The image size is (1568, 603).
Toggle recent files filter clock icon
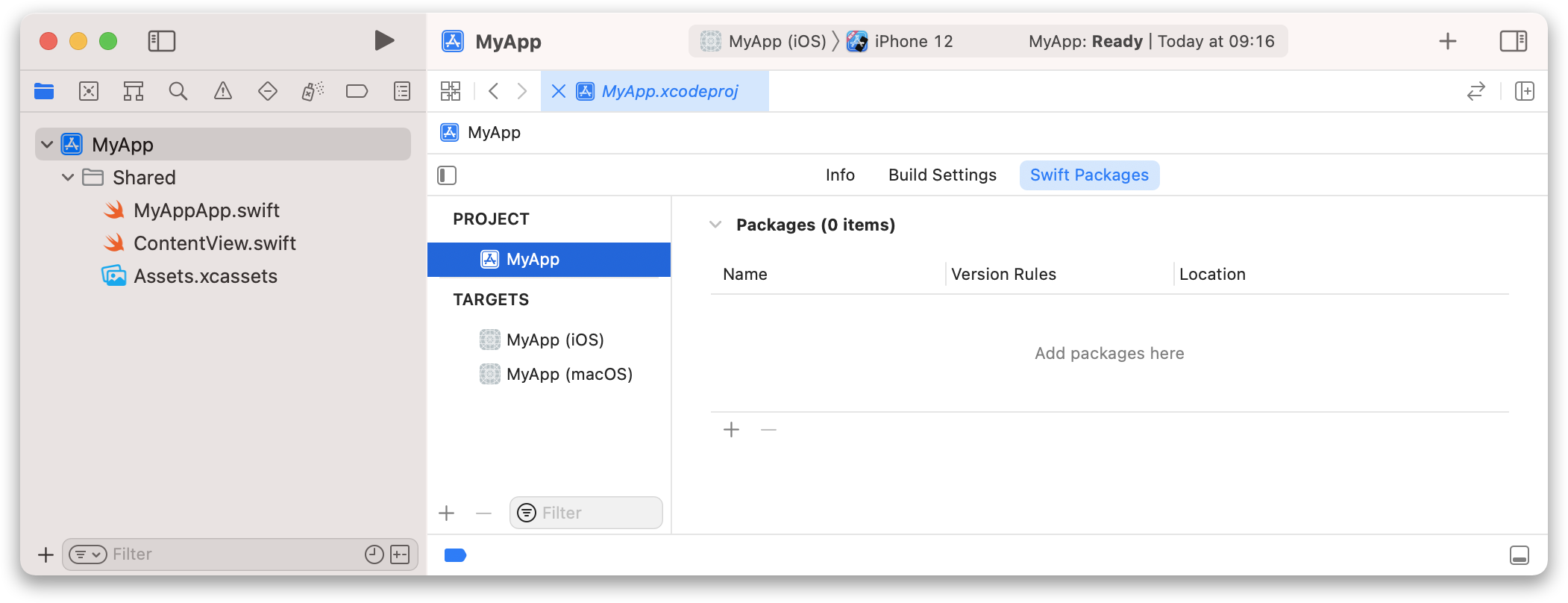374,554
